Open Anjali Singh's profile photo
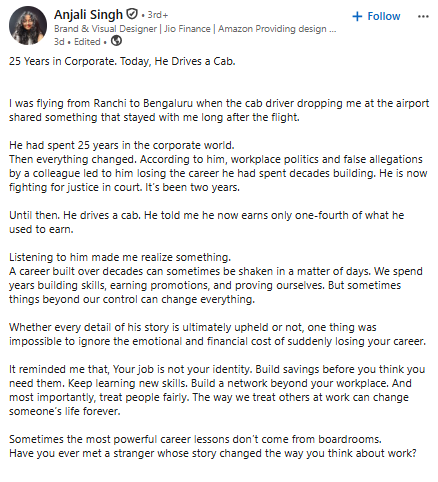Screen dimensions: 438x482 [x=28, y=25]
